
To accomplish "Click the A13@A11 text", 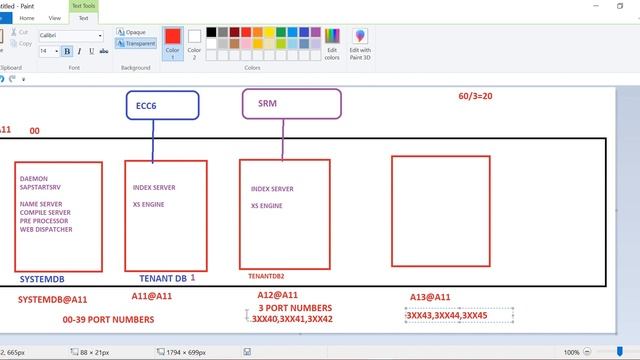I will [430, 297].
